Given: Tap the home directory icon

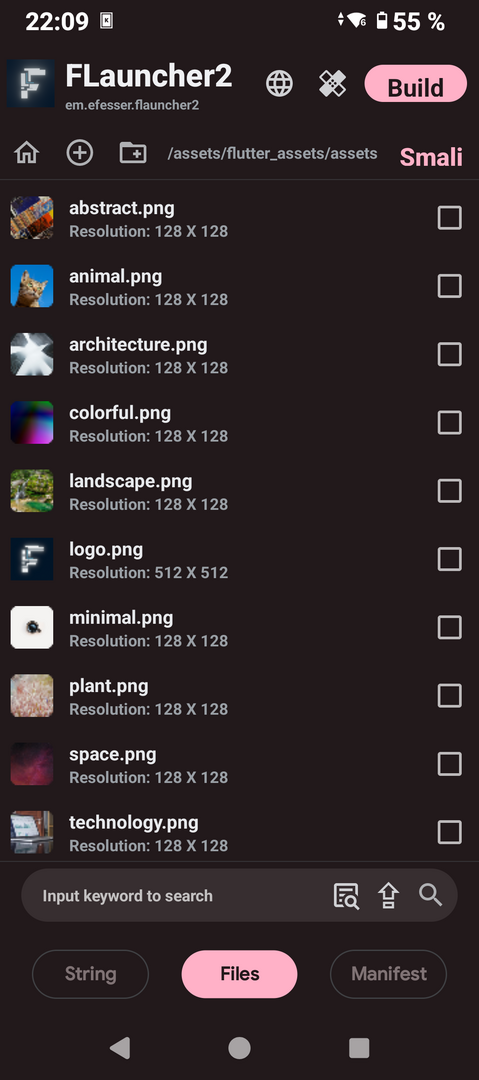Looking at the screenshot, I should click(26, 152).
